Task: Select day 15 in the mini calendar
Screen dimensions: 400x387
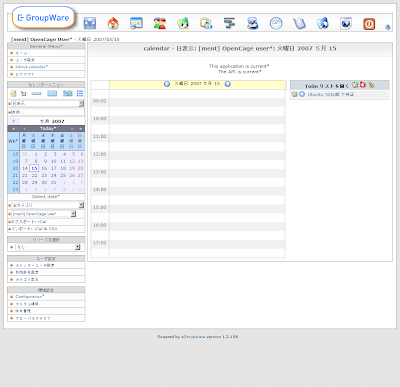Action: [34, 168]
